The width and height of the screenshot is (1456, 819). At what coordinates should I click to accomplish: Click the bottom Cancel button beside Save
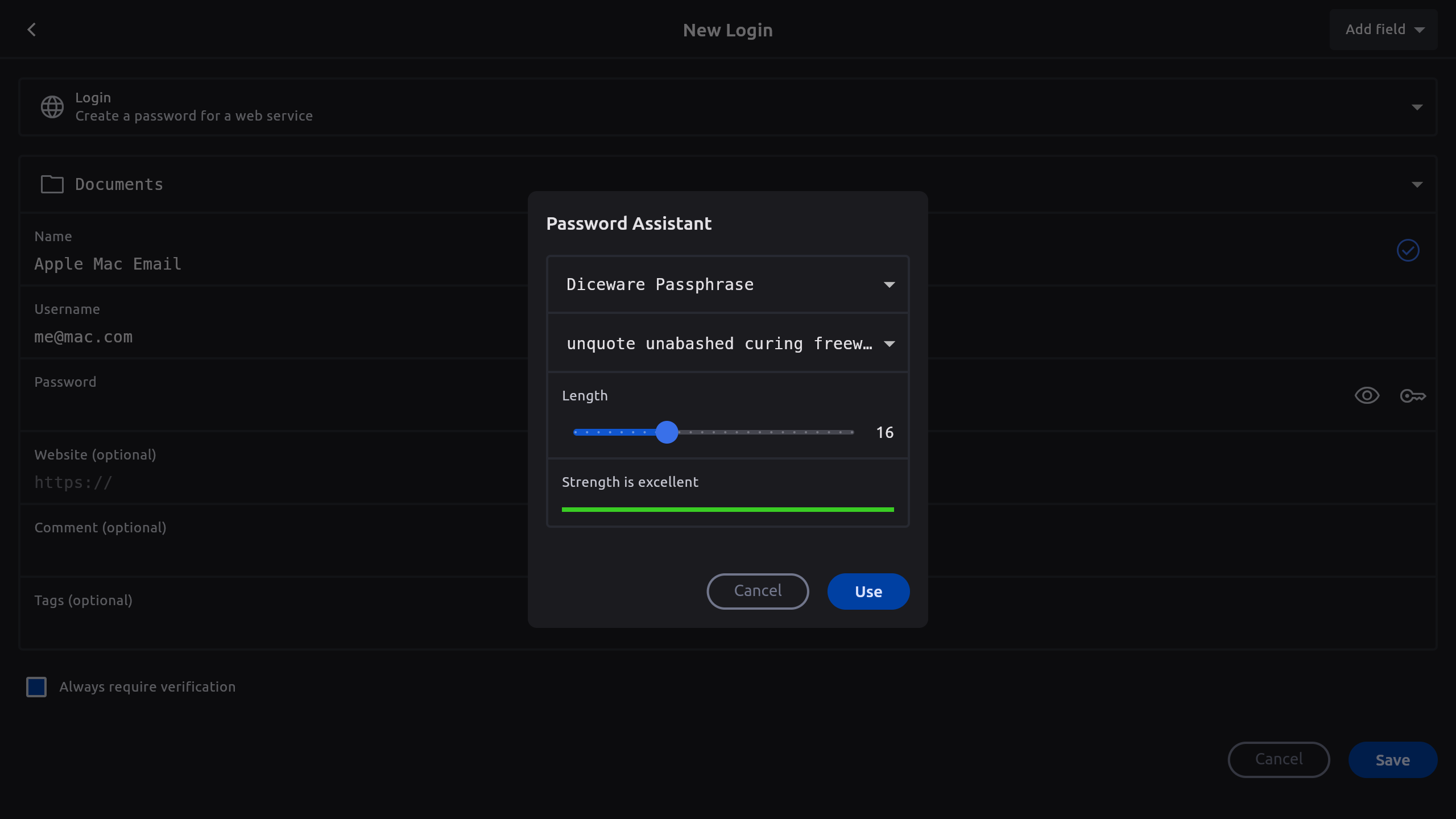1279,760
